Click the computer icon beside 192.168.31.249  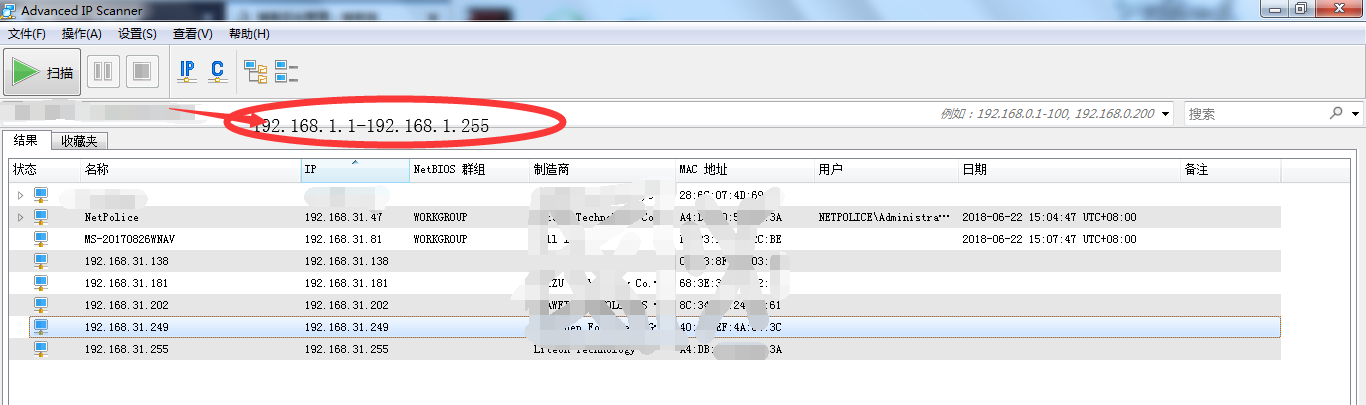[41, 326]
